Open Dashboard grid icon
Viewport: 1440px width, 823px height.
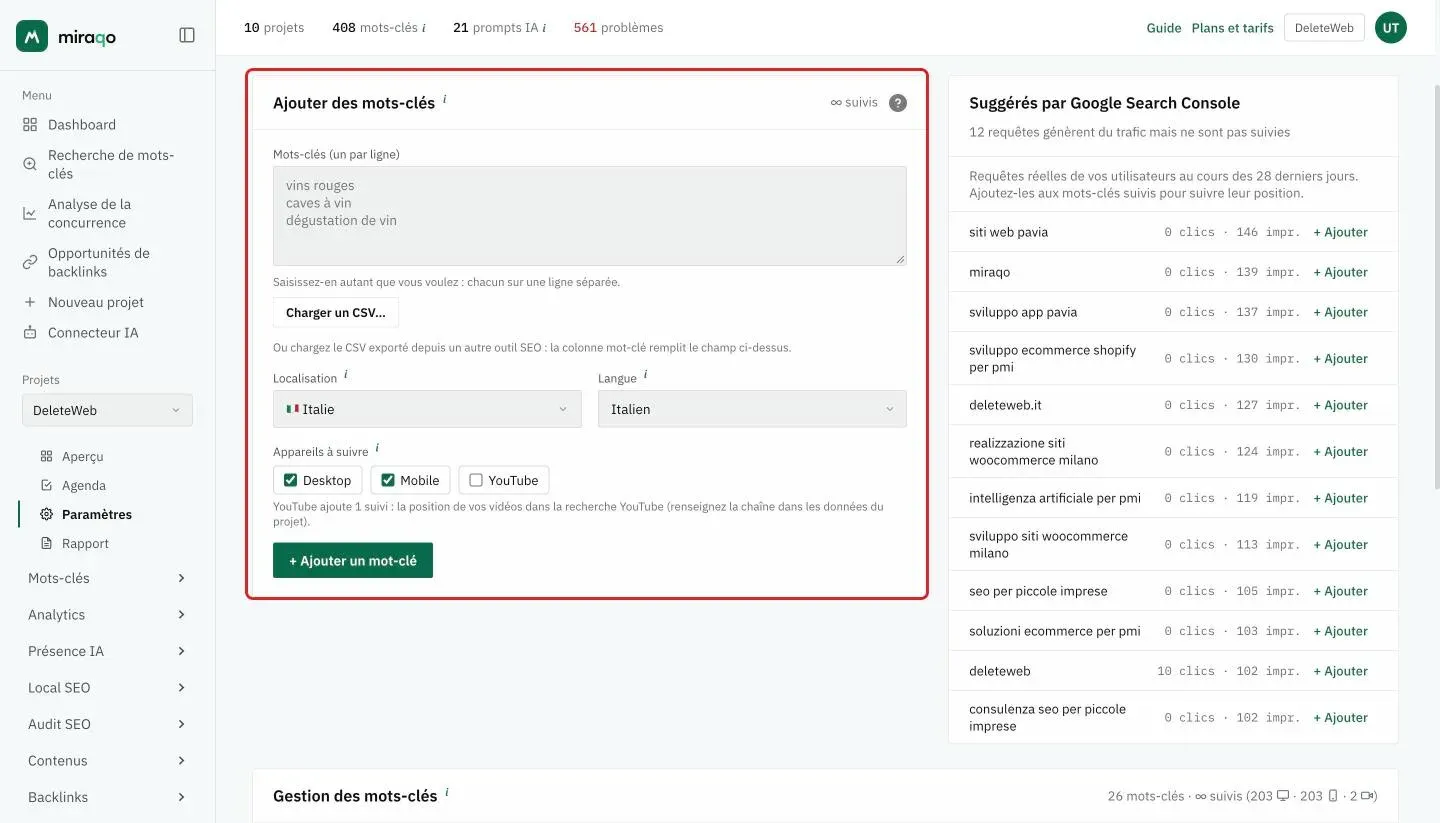tap(30, 125)
